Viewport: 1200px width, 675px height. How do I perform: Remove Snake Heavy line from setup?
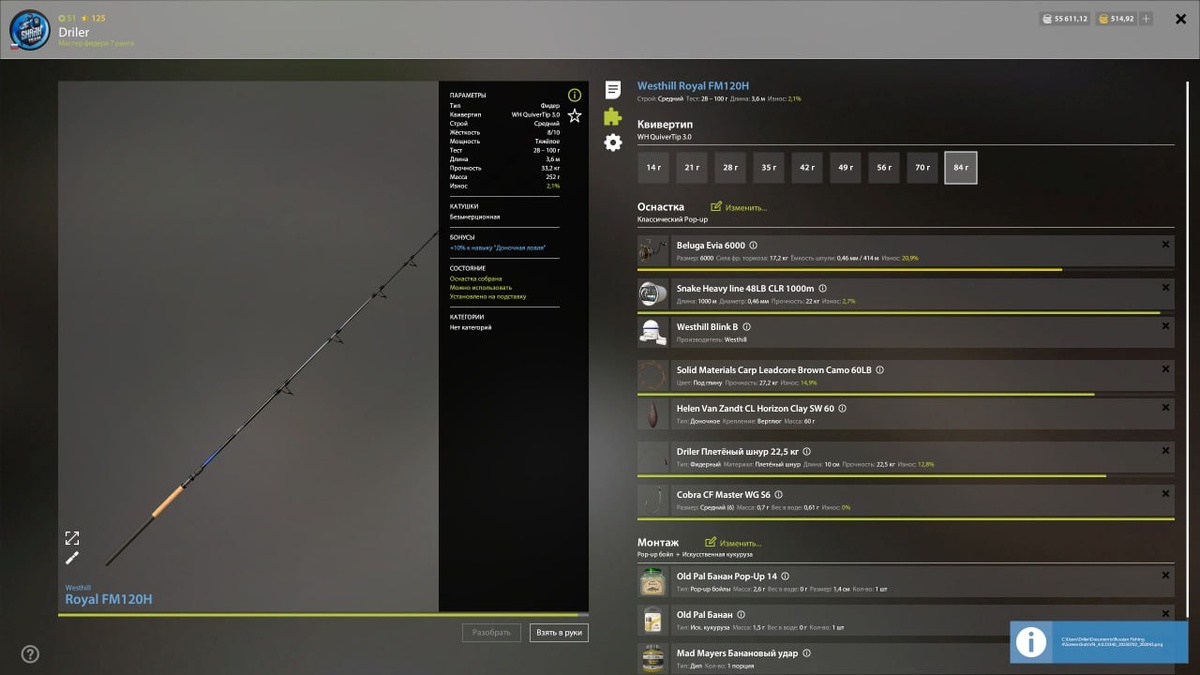point(1165,288)
